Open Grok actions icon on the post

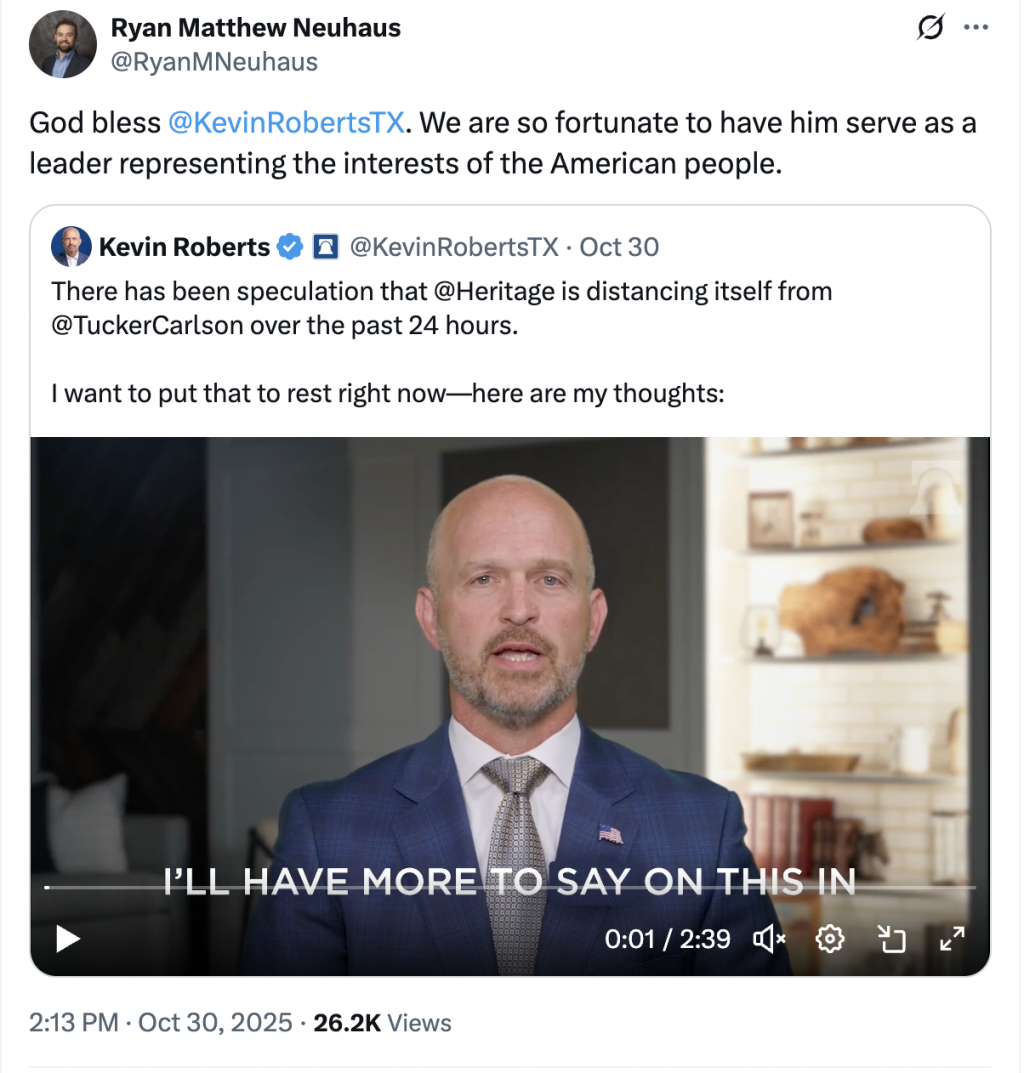coord(929,29)
